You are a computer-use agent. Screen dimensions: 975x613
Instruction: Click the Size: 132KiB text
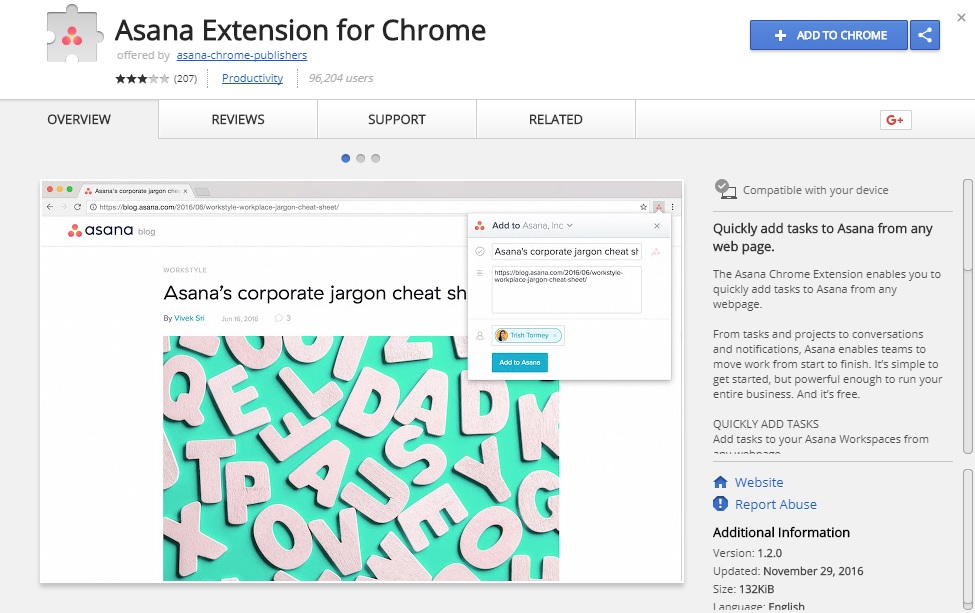click(743, 589)
